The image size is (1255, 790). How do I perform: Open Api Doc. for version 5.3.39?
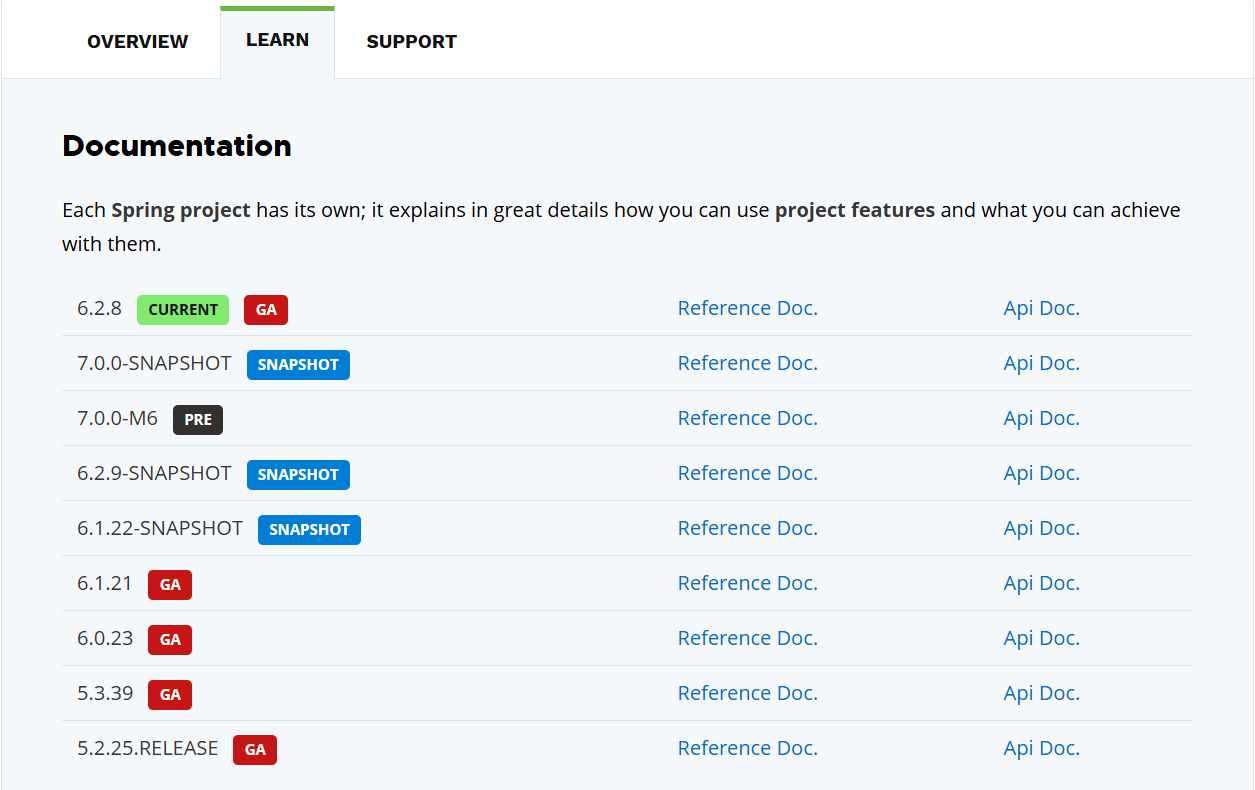pyautogui.click(x=1041, y=693)
